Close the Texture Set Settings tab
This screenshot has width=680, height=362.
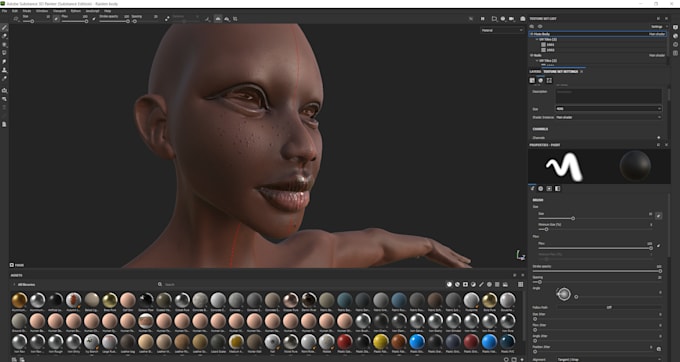582,72
